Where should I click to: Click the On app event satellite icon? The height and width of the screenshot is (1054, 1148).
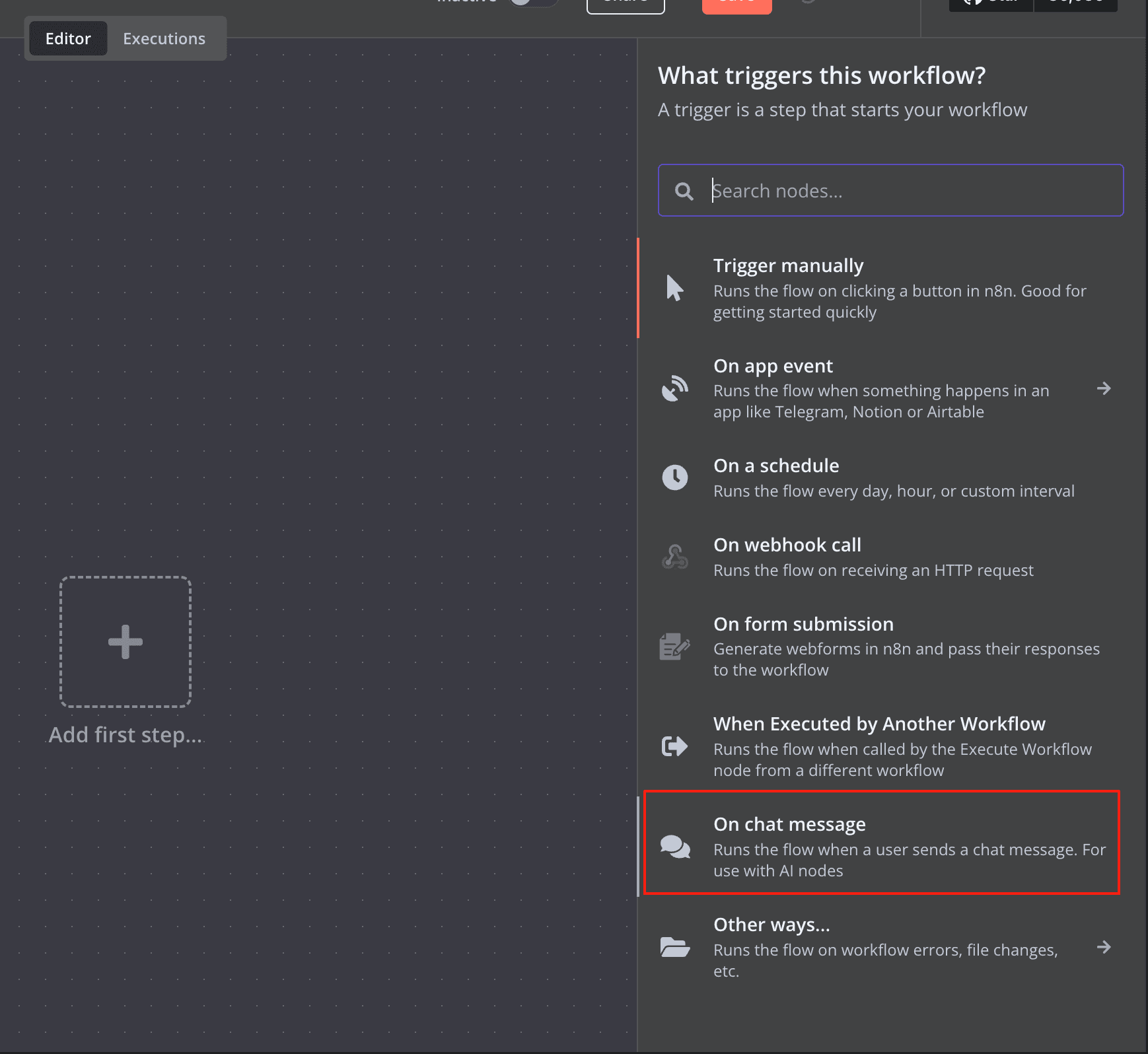(674, 388)
